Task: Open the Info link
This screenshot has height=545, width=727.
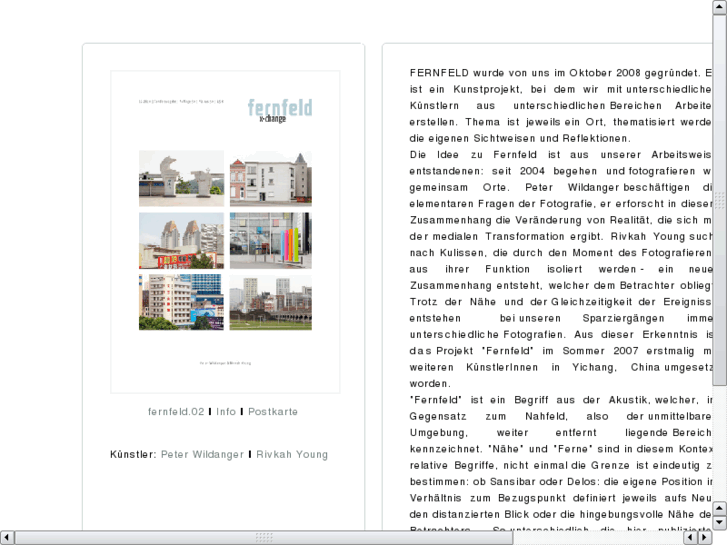Action: click(x=226, y=411)
